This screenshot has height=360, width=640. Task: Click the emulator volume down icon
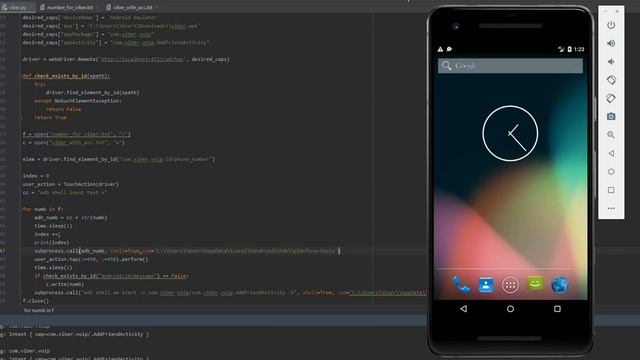pyautogui.click(x=611, y=62)
